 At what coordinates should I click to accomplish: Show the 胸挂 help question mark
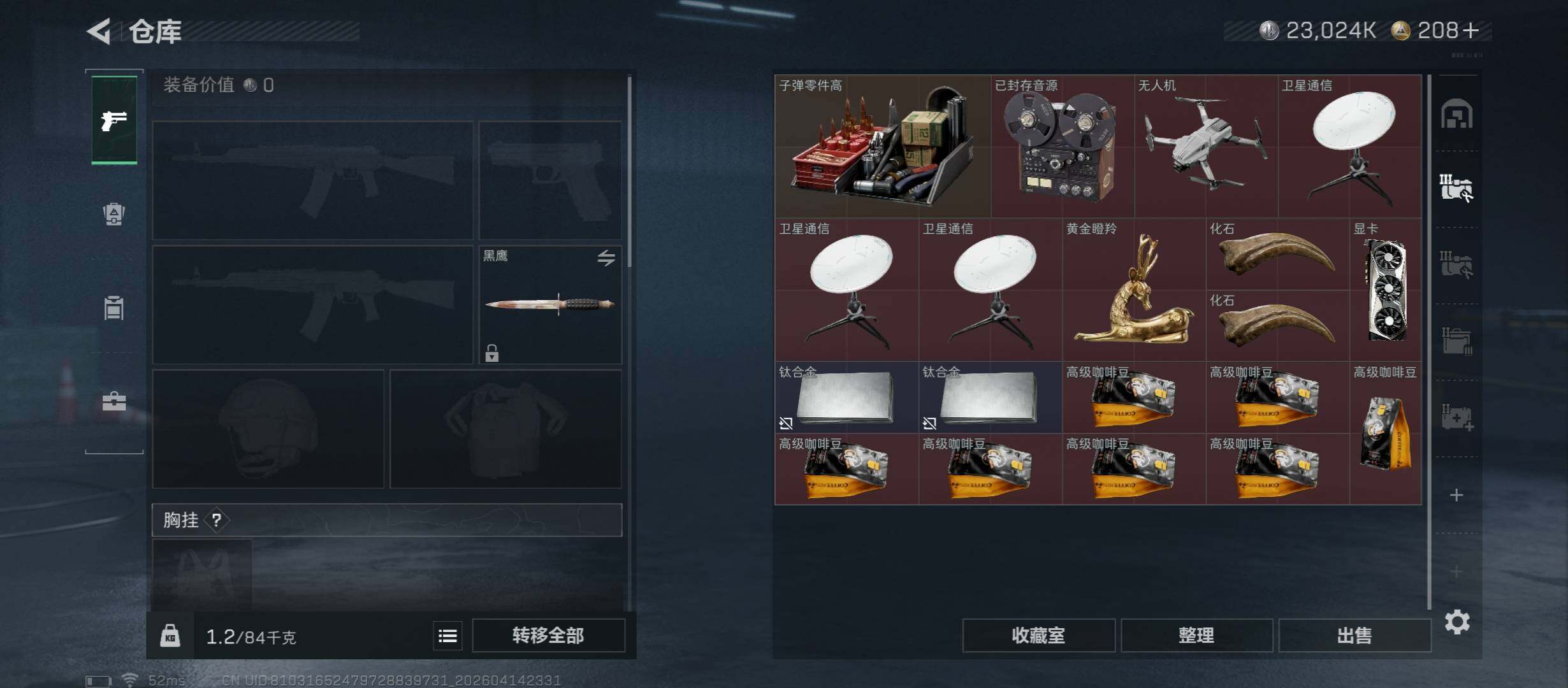(217, 520)
